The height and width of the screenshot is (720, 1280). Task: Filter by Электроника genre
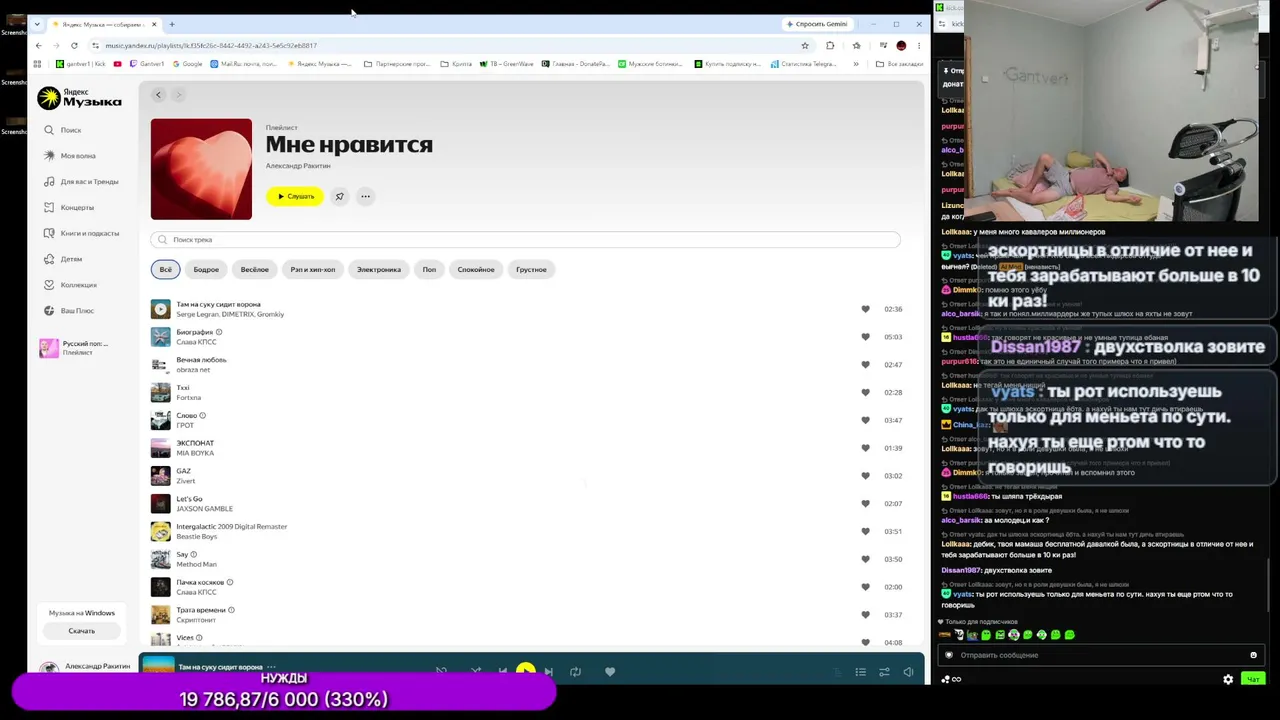tap(379, 269)
